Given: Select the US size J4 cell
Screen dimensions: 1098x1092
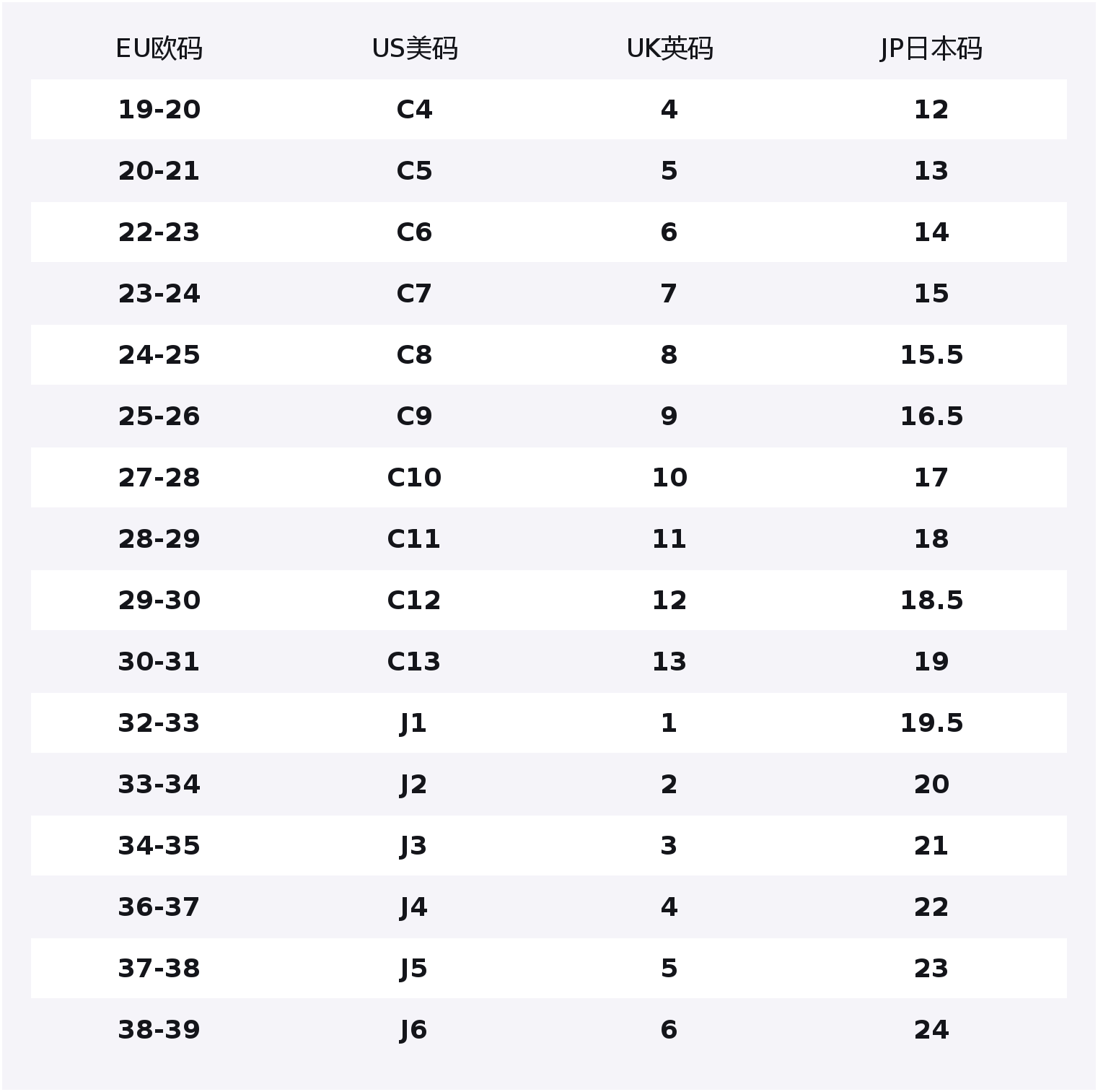Looking at the screenshot, I should (414, 907).
